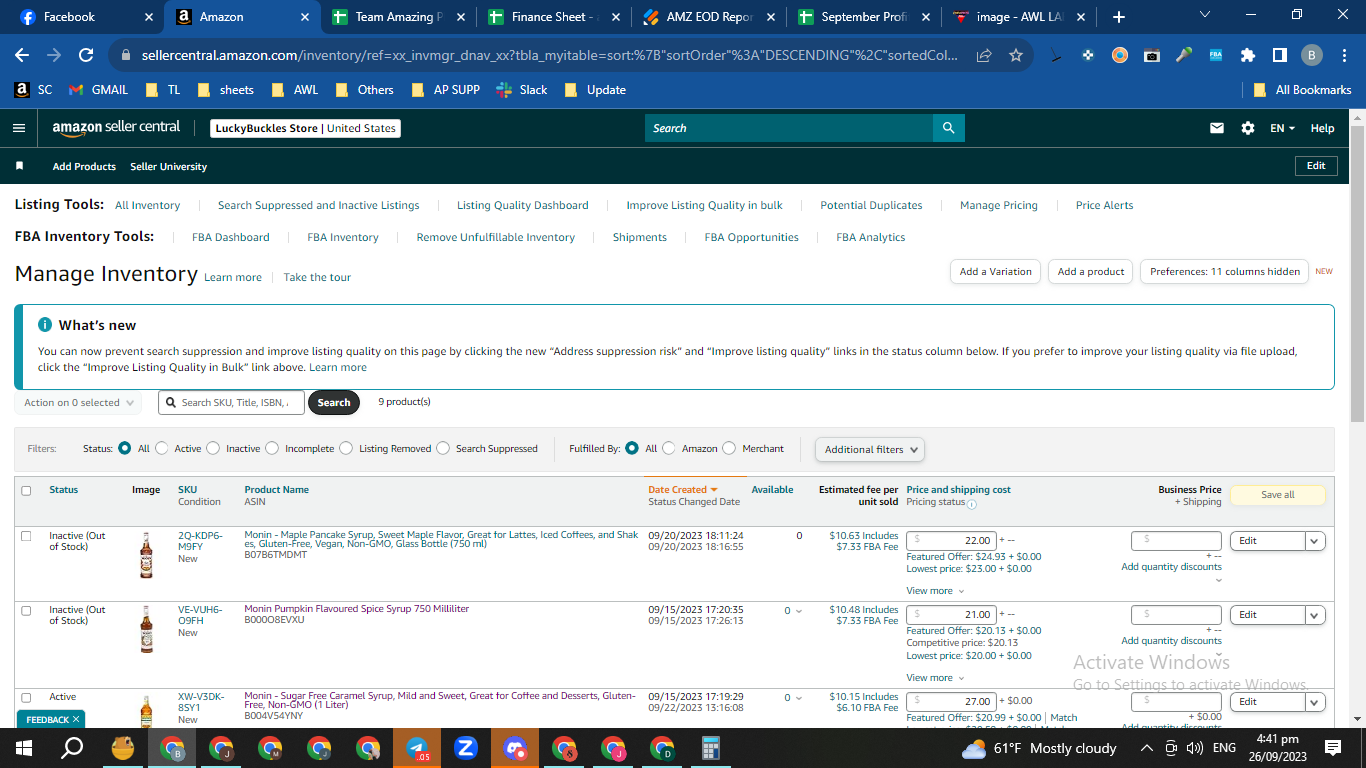Viewport: 1366px width, 768px height.
Task: Go back with the browser back arrow
Action: (x=22, y=56)
